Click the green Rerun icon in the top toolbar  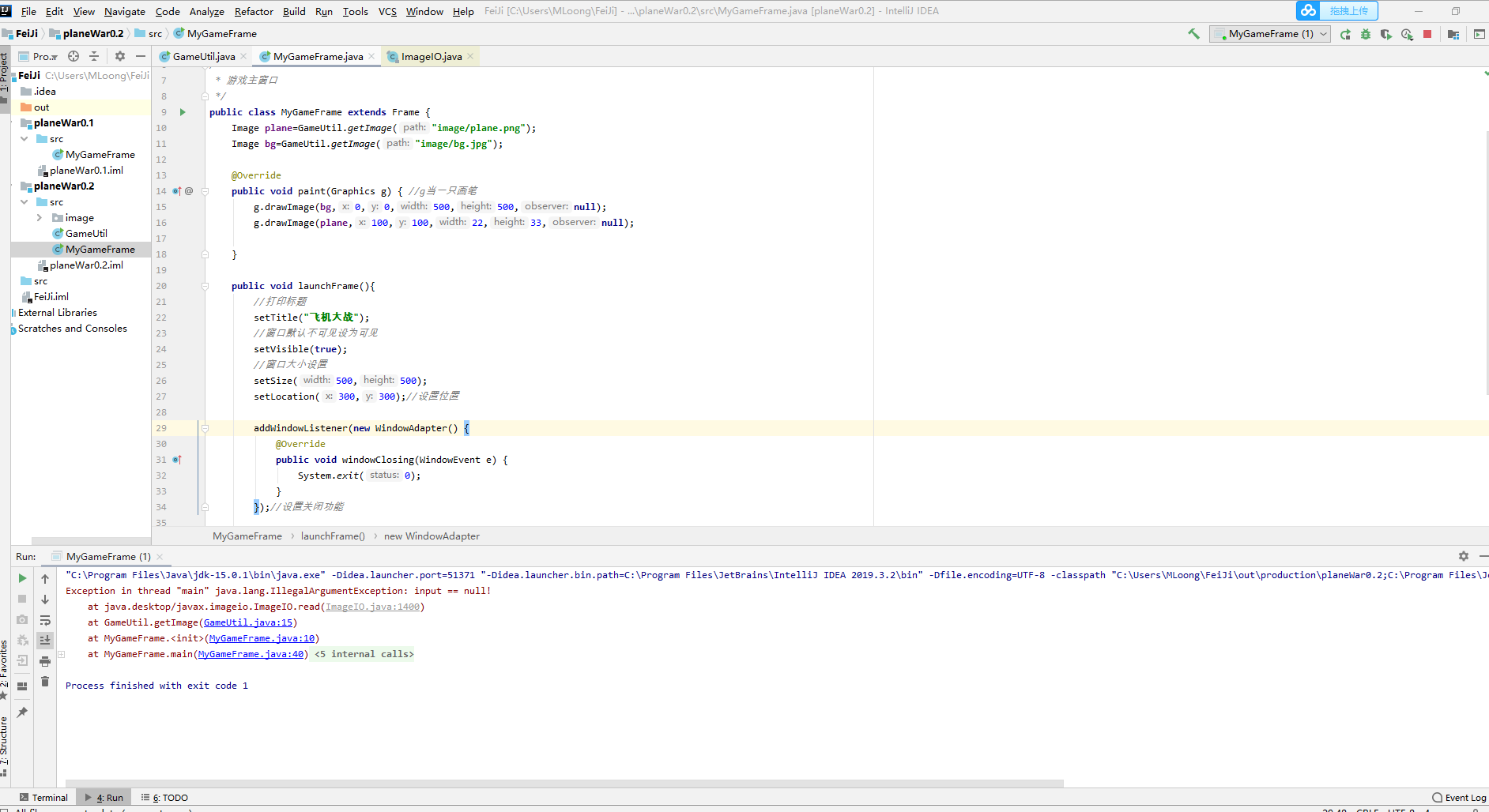(1345, 34)
